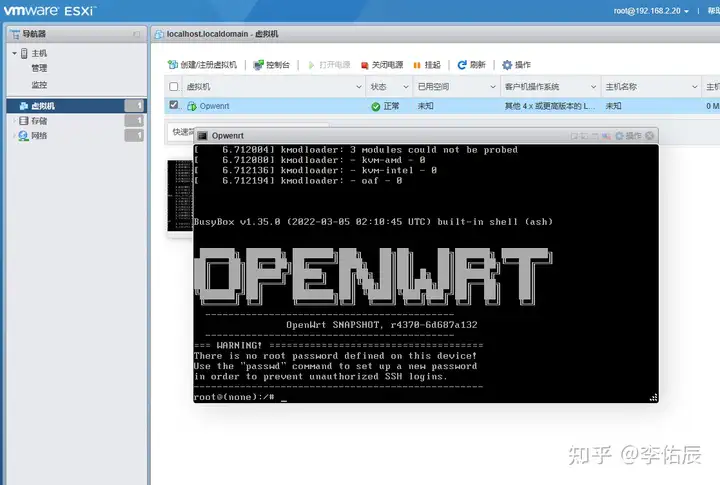Click the 创建/注册虚拟机 button label

208,65
